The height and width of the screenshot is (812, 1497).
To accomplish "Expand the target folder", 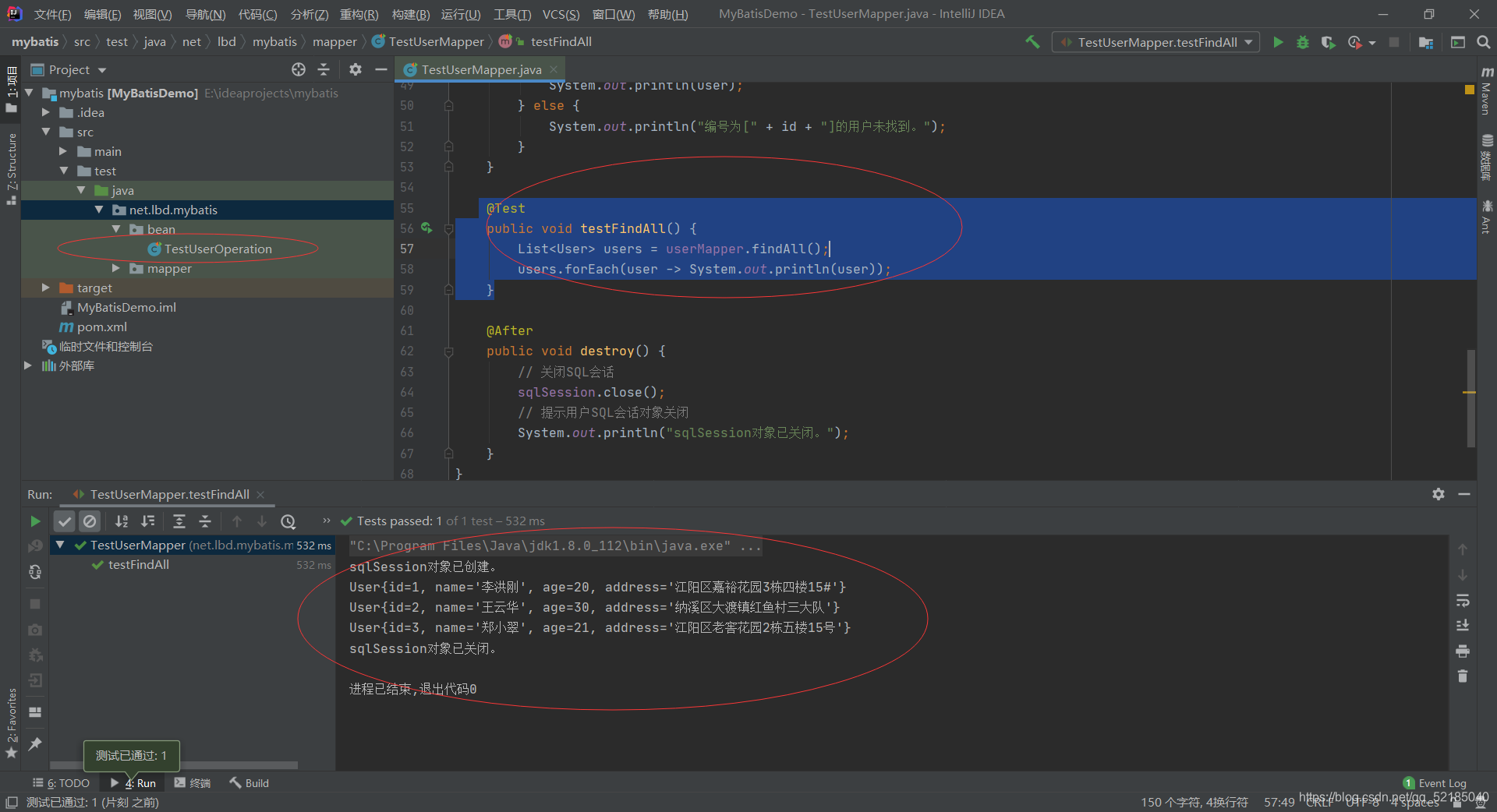I will 45,288.
